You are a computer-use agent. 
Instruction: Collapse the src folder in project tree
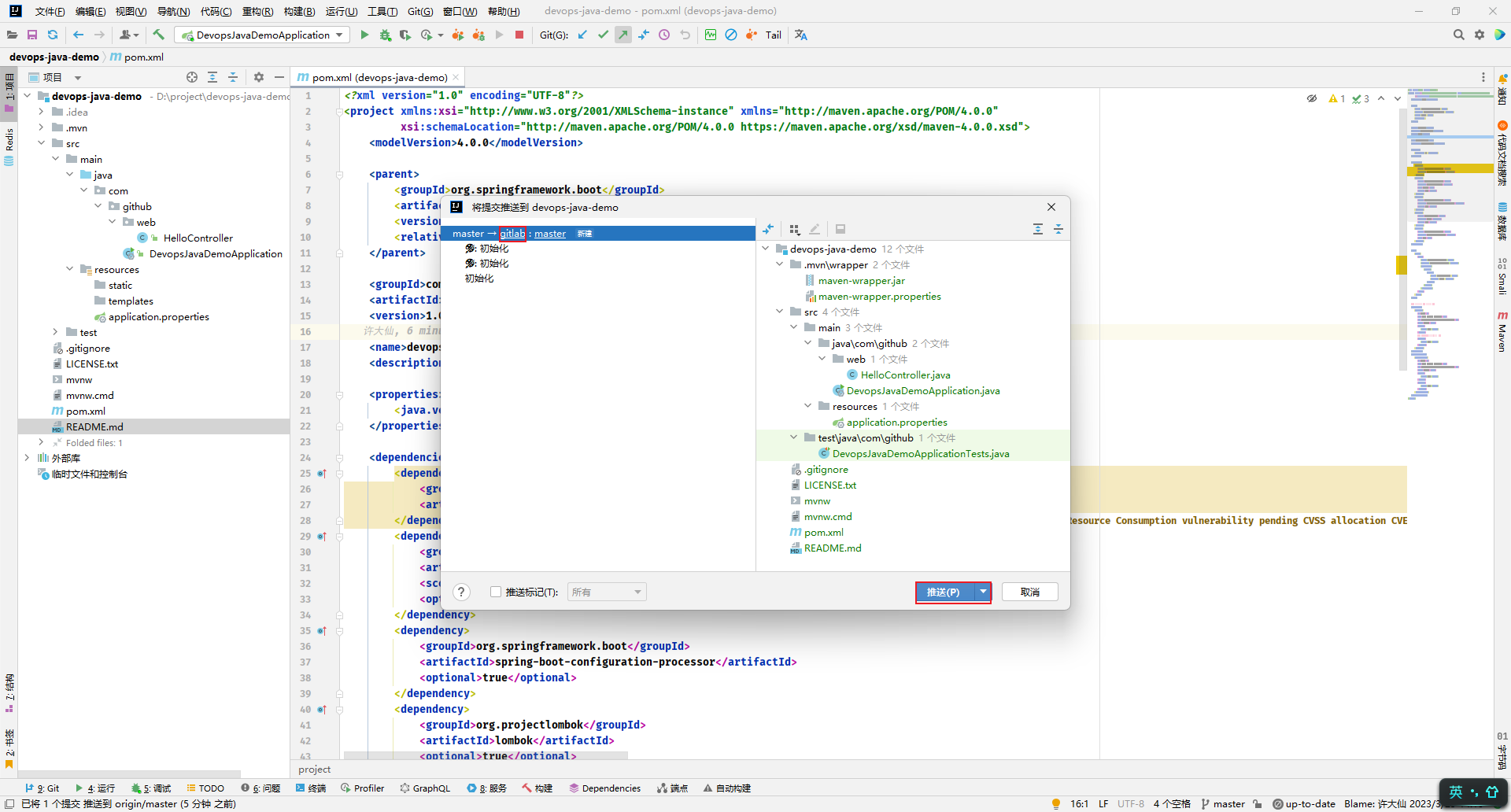click(41, 143)
